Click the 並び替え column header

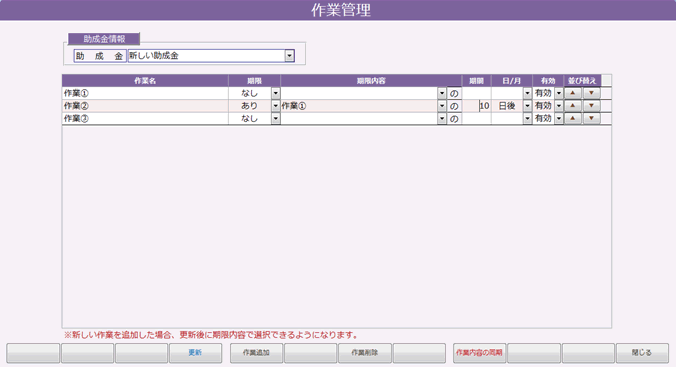pos(582,81)
